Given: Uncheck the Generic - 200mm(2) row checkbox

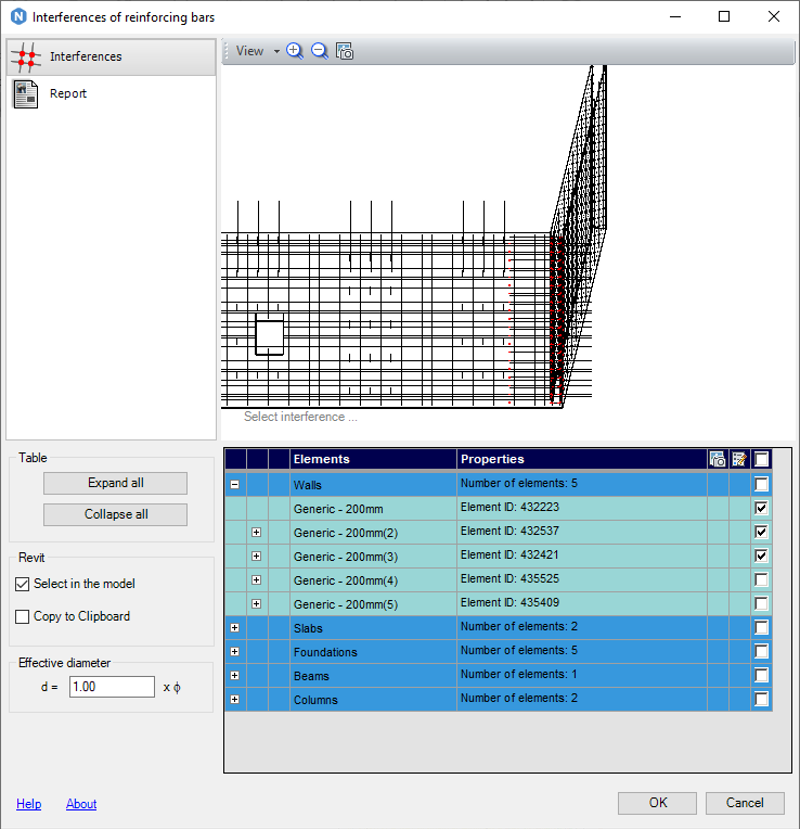Looking at the screenshot, I should click(762, 532).
